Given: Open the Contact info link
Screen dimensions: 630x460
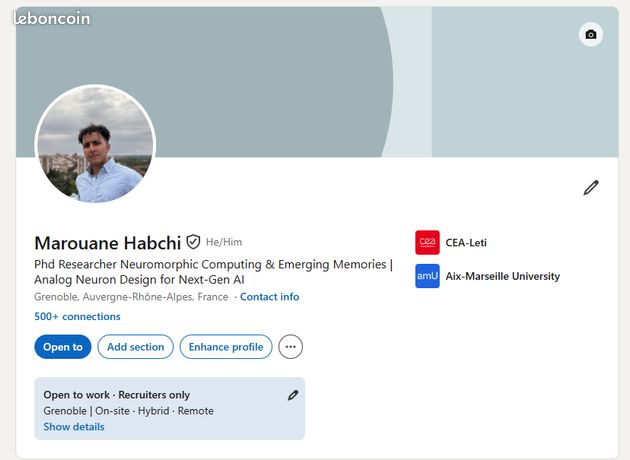Looking at the screenshot, I should coord(270,297).
